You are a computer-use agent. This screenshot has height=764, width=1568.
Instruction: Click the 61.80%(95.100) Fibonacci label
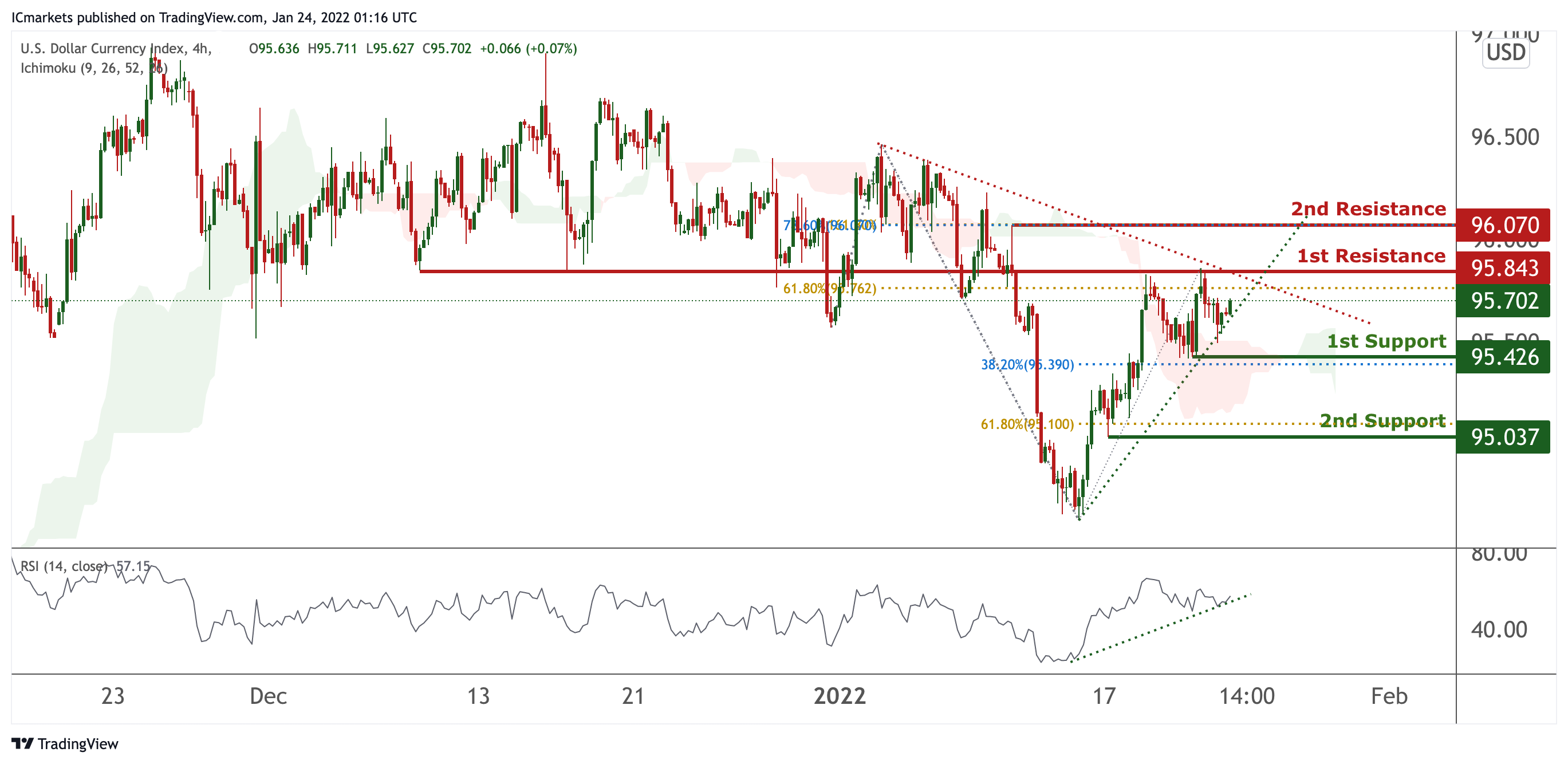coord(1027,424)
